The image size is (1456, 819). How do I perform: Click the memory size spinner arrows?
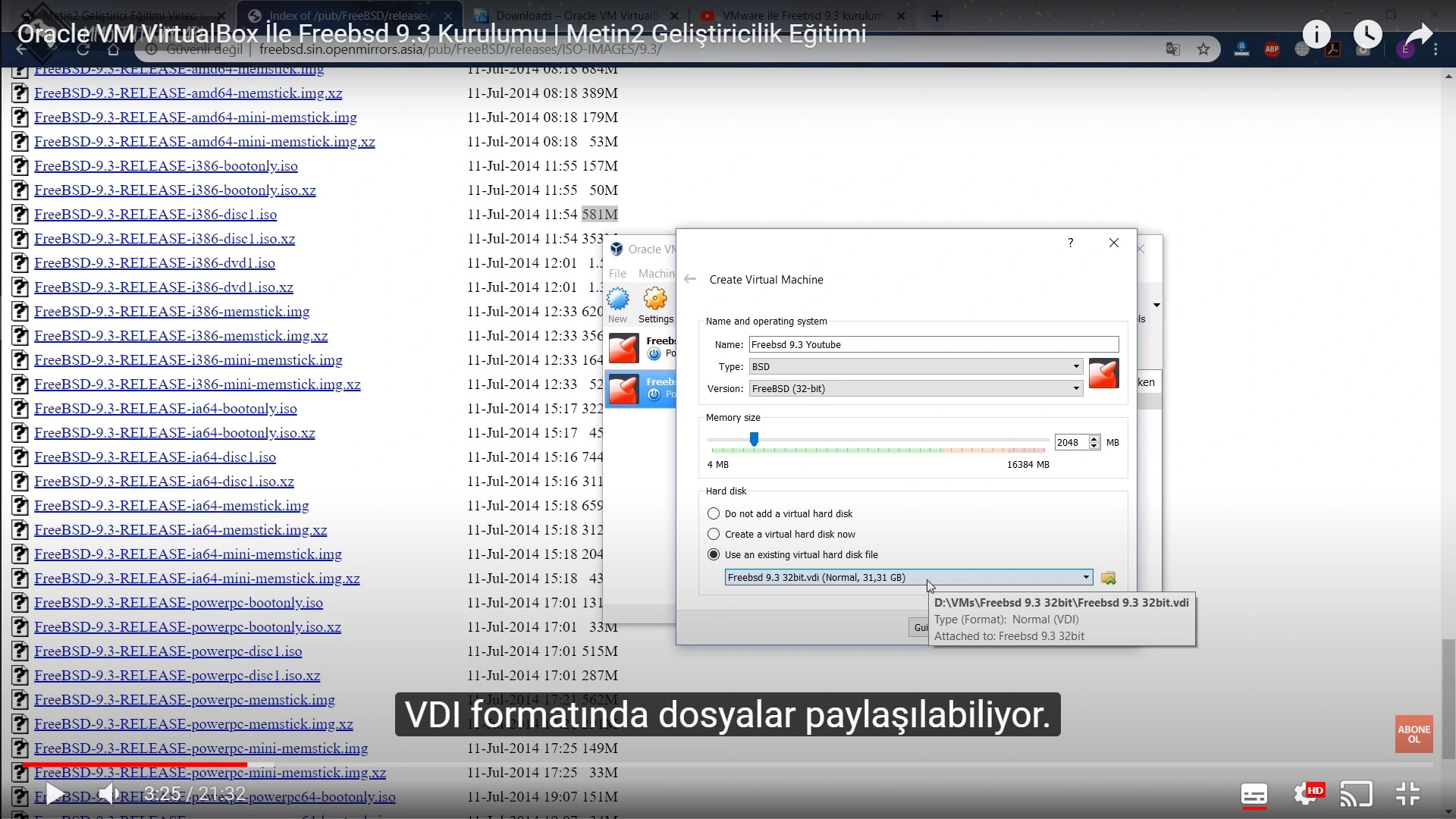[x=1094, y=442]
